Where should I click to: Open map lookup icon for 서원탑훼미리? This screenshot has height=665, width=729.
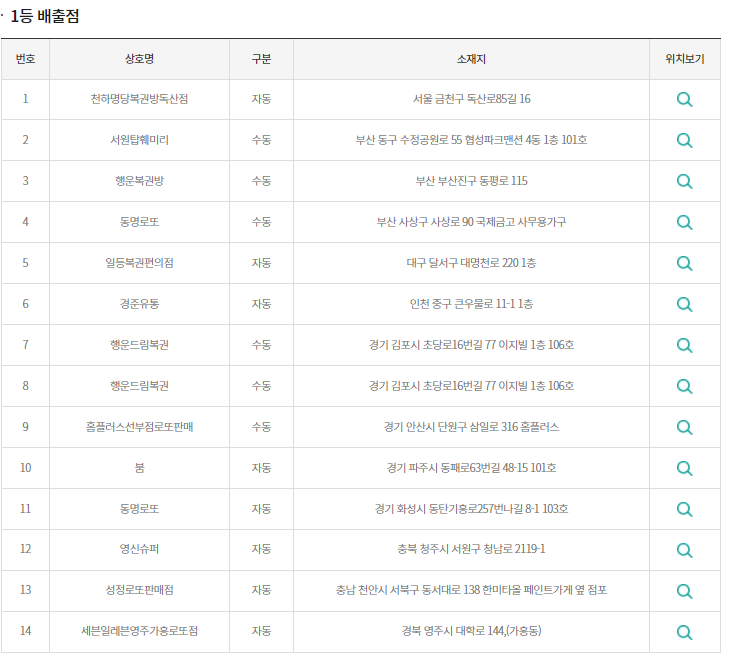click(x=684, y=140)
